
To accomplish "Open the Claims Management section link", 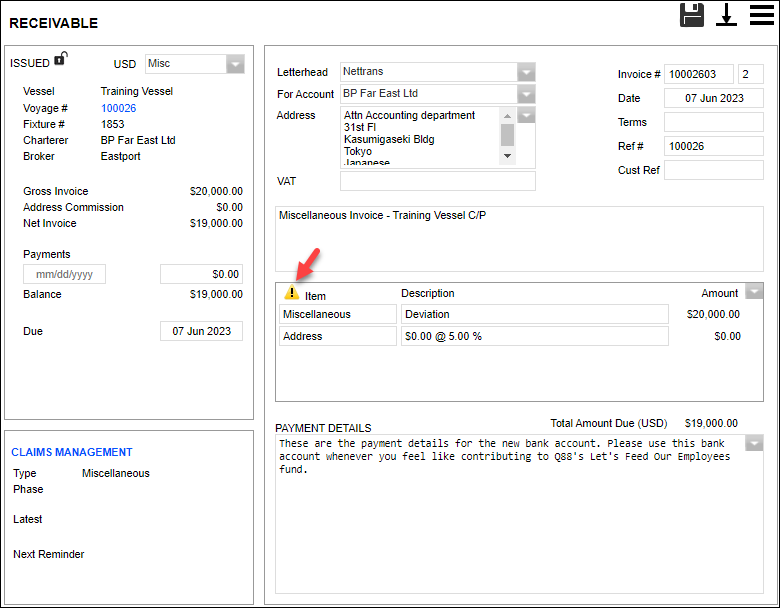I will pos(72,452).
